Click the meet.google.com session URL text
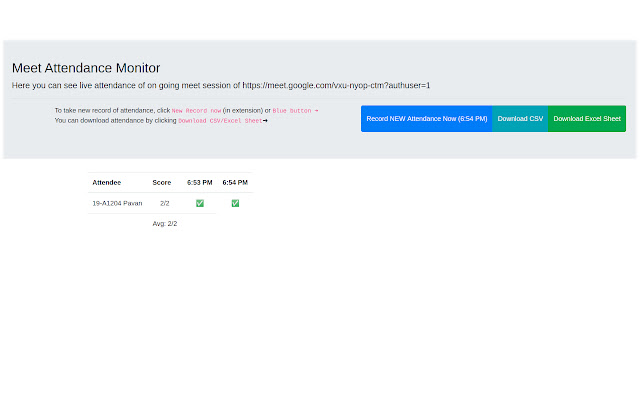 (x=336, y=86)
